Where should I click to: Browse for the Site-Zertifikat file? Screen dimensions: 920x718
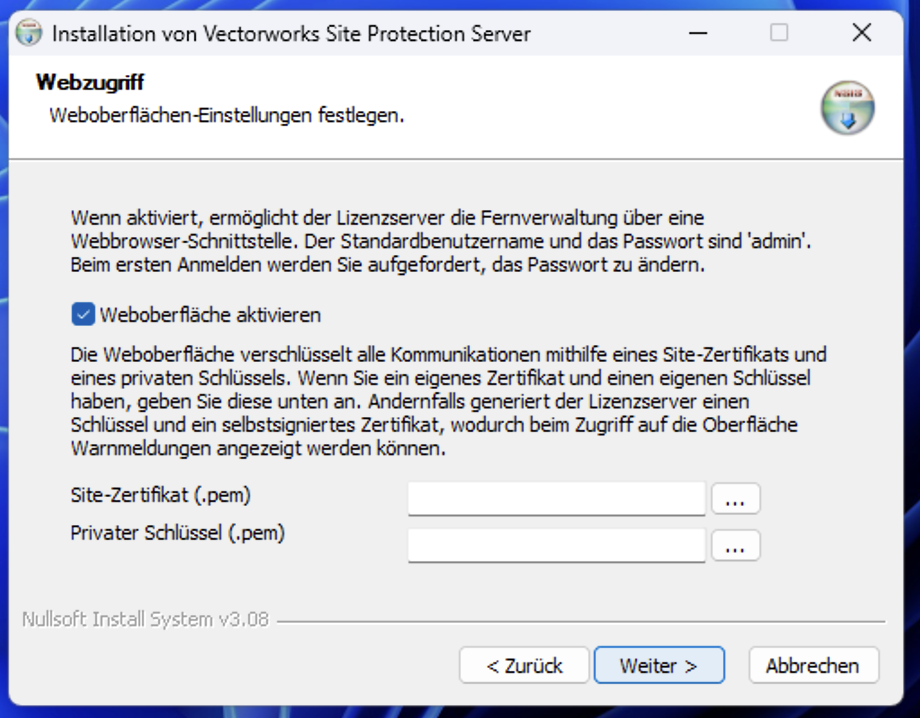pos(735,498)
